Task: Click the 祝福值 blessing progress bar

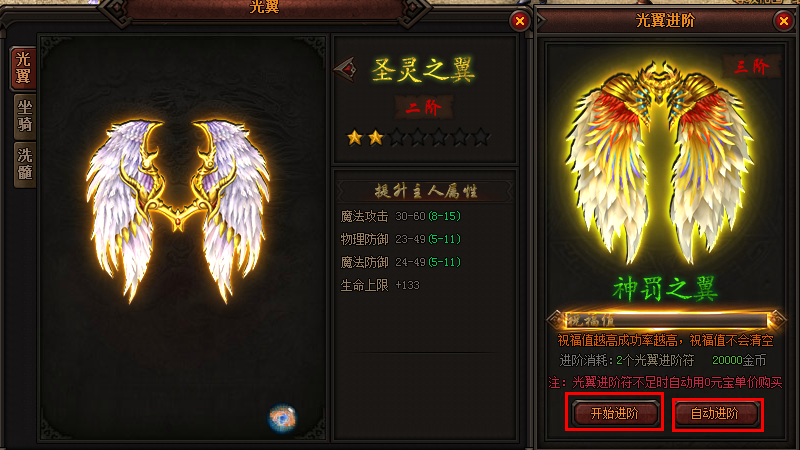Action: coord(666,320)
